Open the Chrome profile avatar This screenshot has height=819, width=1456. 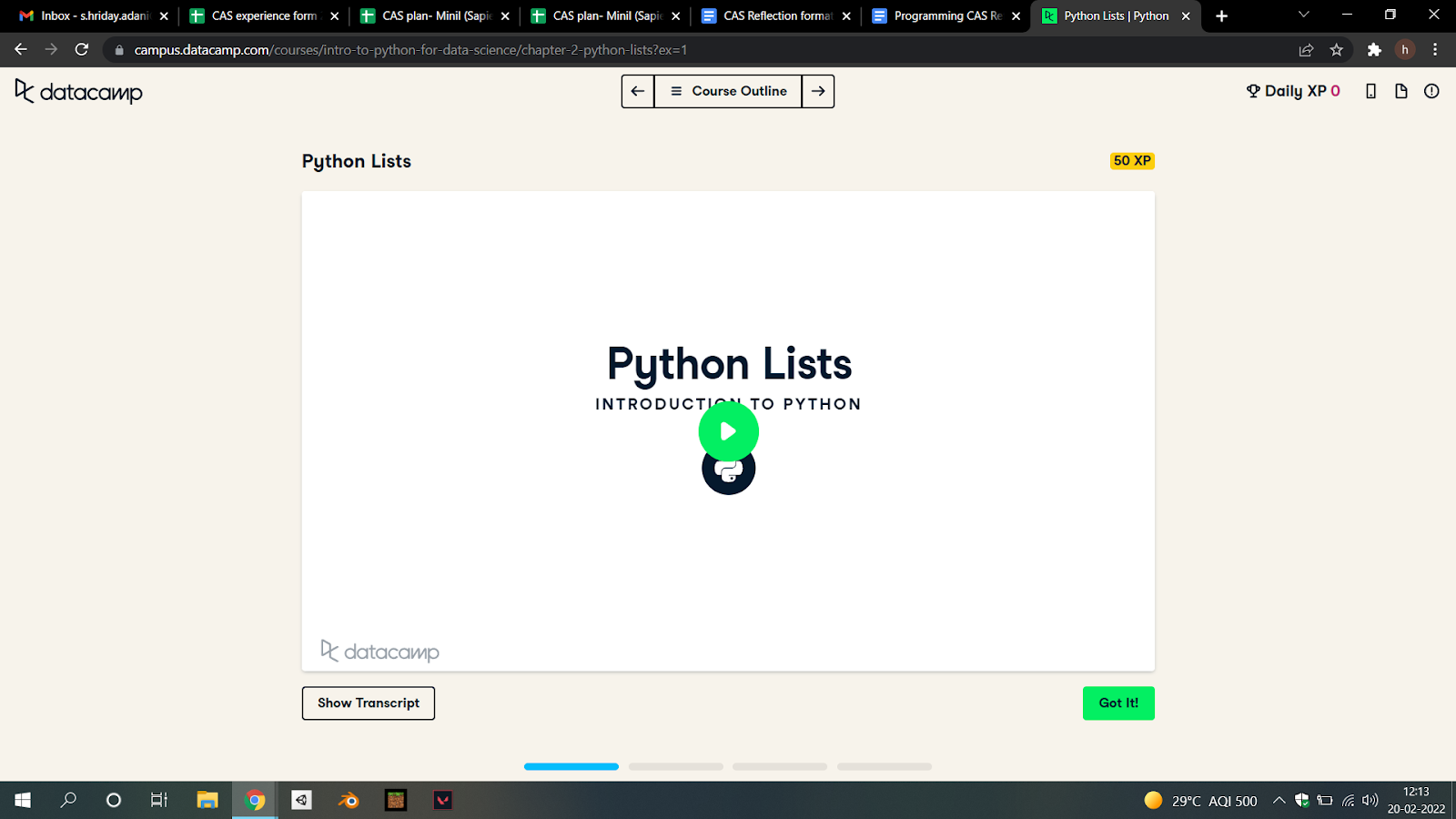click(x=1405, y=50)
